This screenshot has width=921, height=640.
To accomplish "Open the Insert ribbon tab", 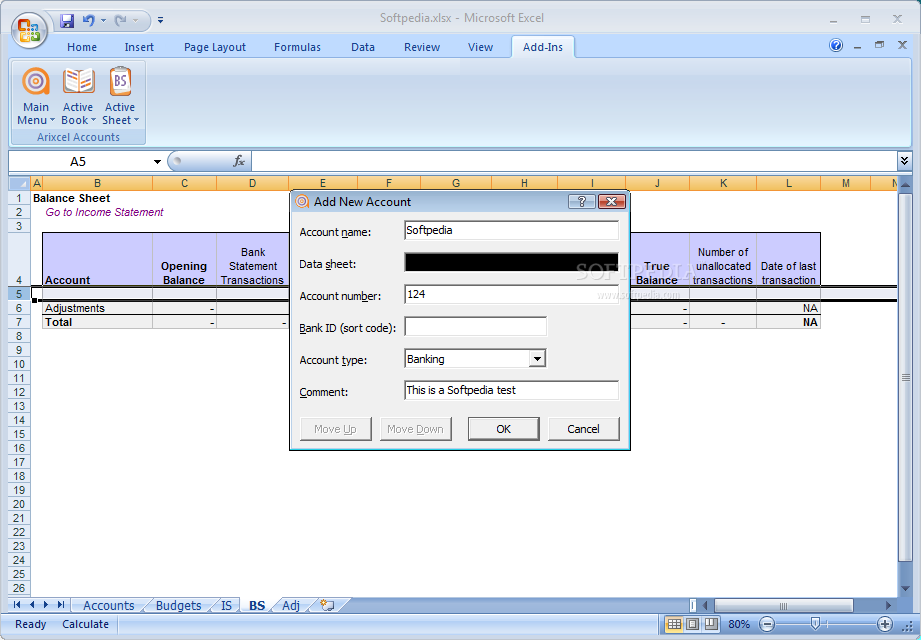I will (x=139, y=47).
